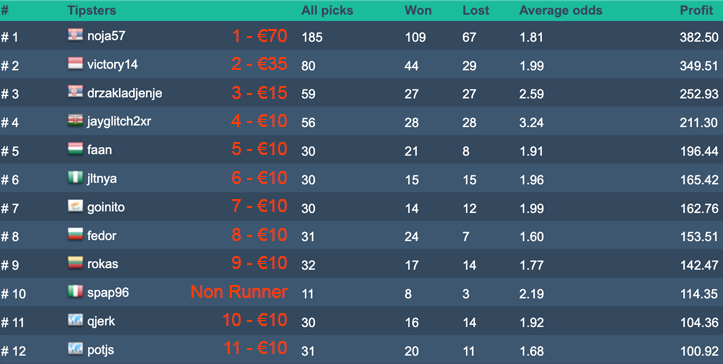Click the All picks column header

[x=327, y=10]
